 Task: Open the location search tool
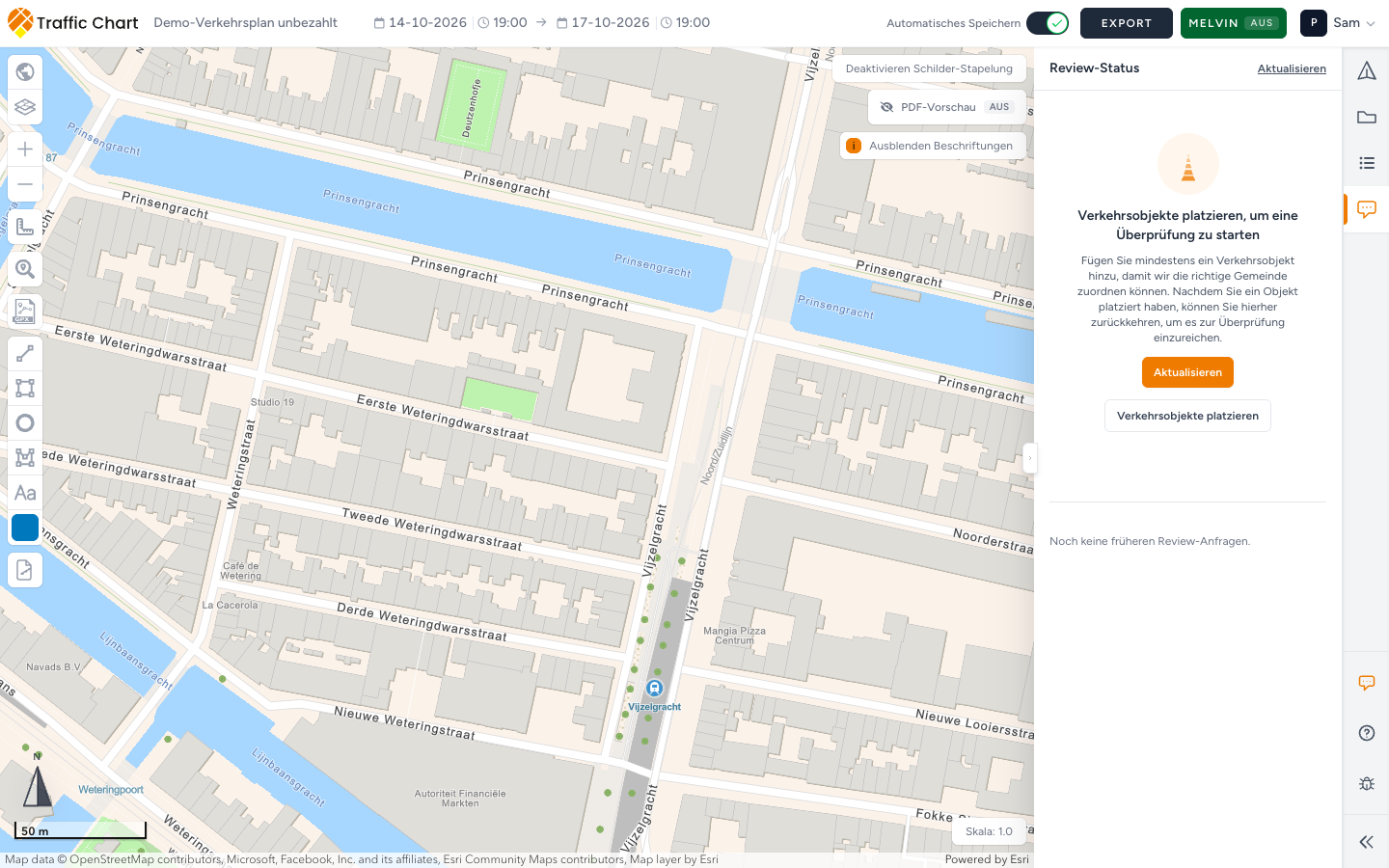point(25,269)
